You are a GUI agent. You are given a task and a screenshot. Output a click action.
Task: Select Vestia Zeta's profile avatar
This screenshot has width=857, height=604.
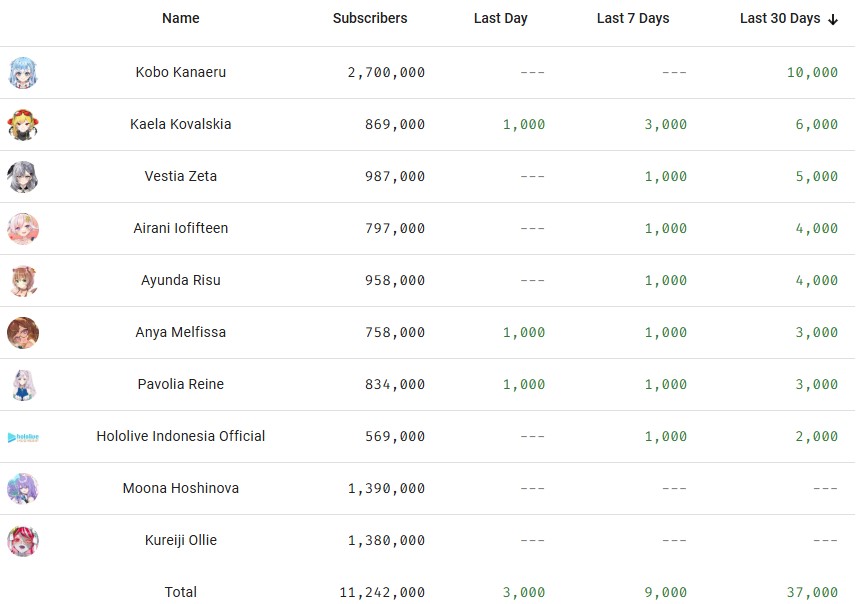[23, 177]
